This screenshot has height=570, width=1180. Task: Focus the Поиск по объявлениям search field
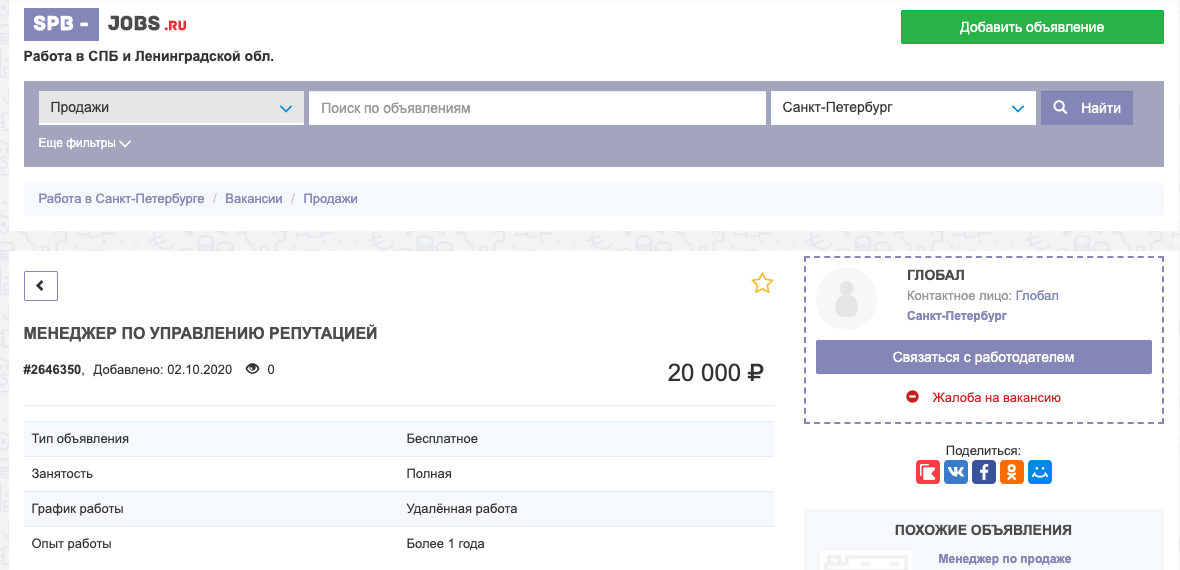[x=537, y=108]
